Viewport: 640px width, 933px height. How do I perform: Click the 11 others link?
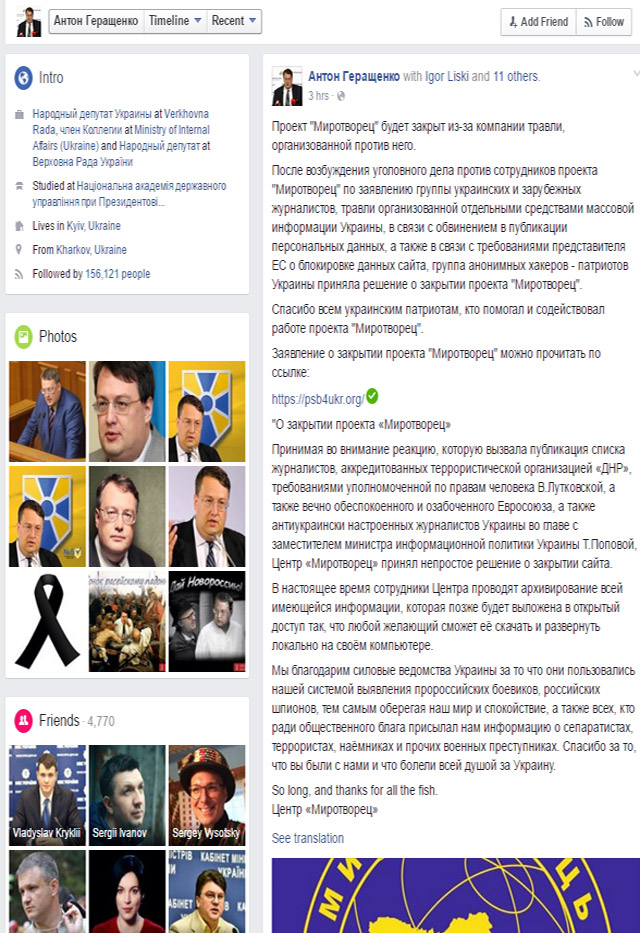click(x=516, y=76)
